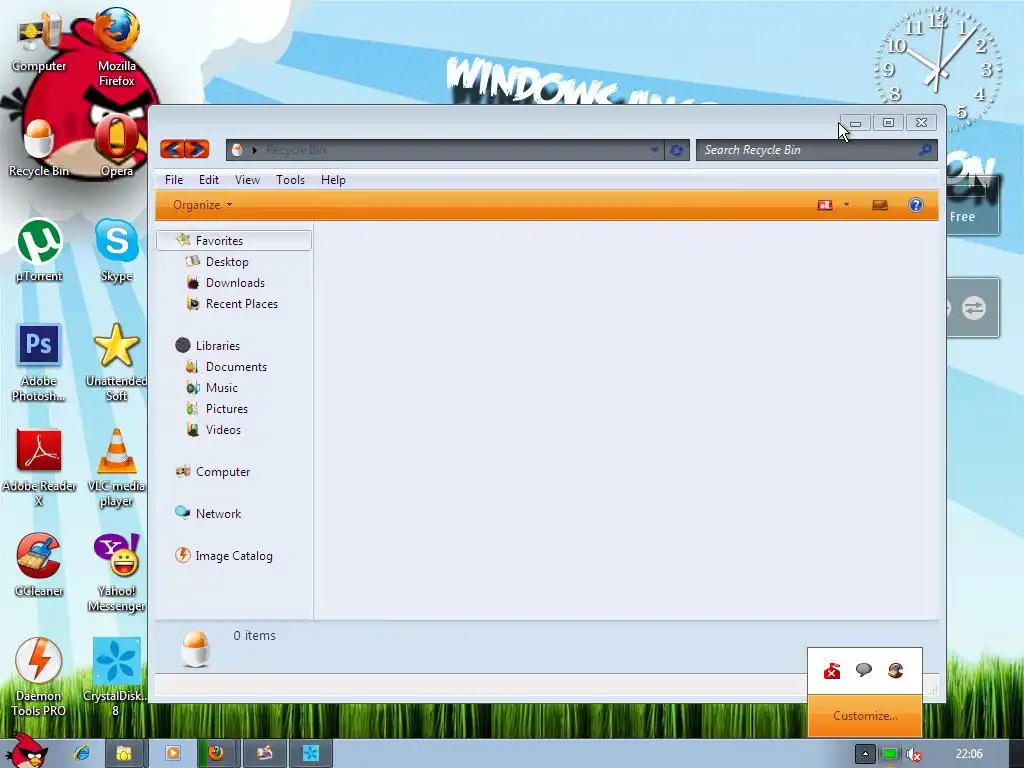Select the Yahoo! Messenger desktop icon
1024x768 pixels.
pos(117,573)
